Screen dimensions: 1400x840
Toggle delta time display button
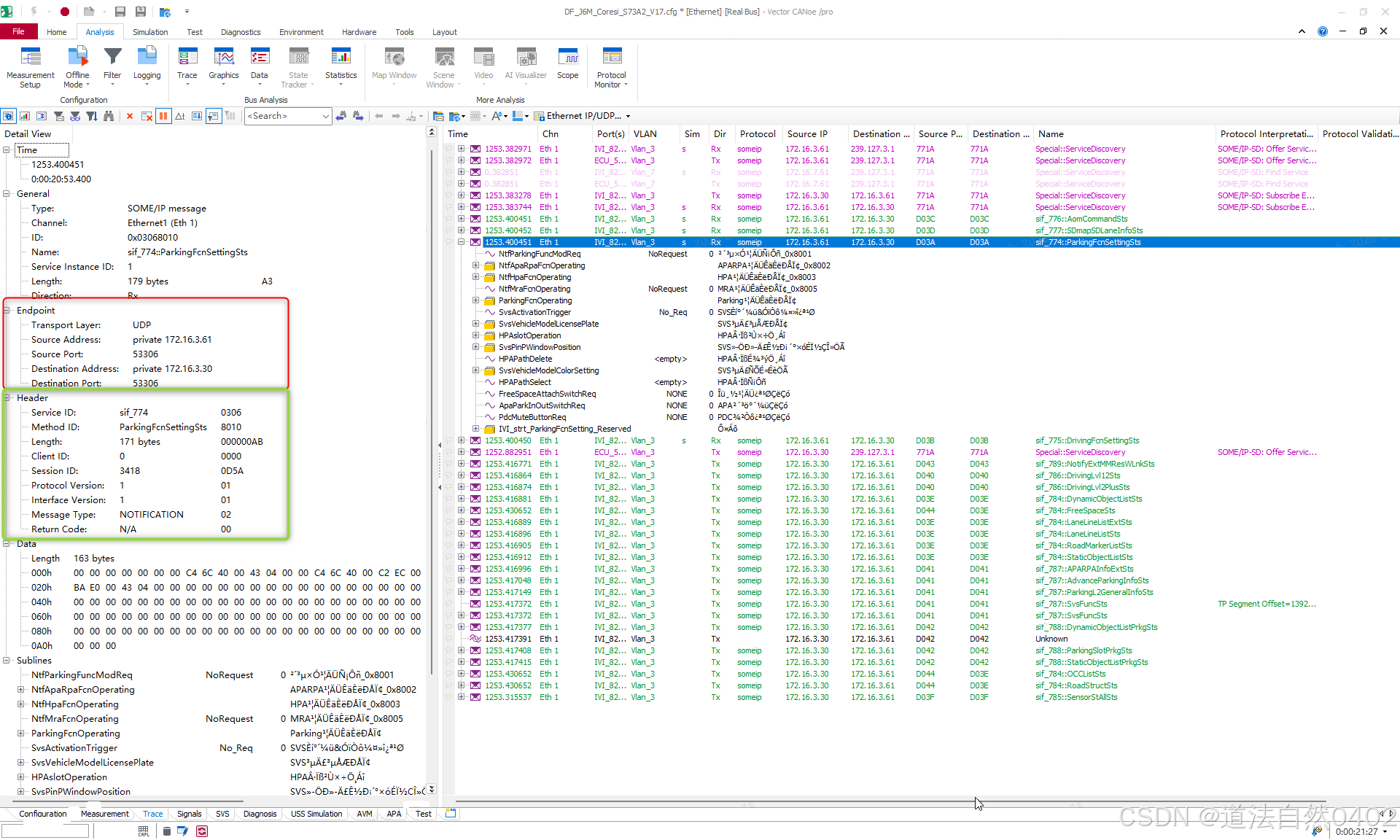click(x=180, y=116)
